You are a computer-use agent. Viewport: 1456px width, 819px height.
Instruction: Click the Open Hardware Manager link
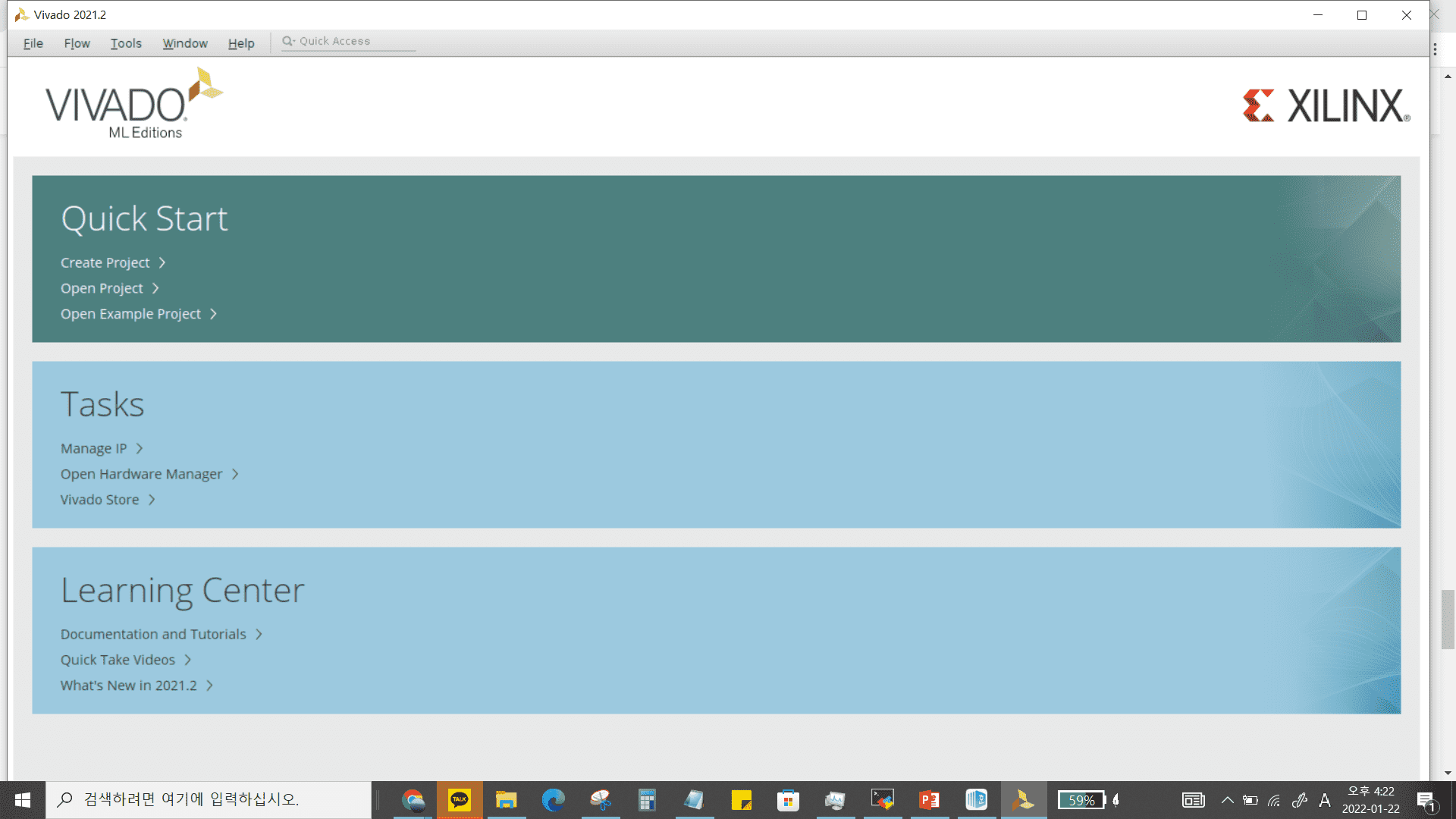(x=141, y=475)
